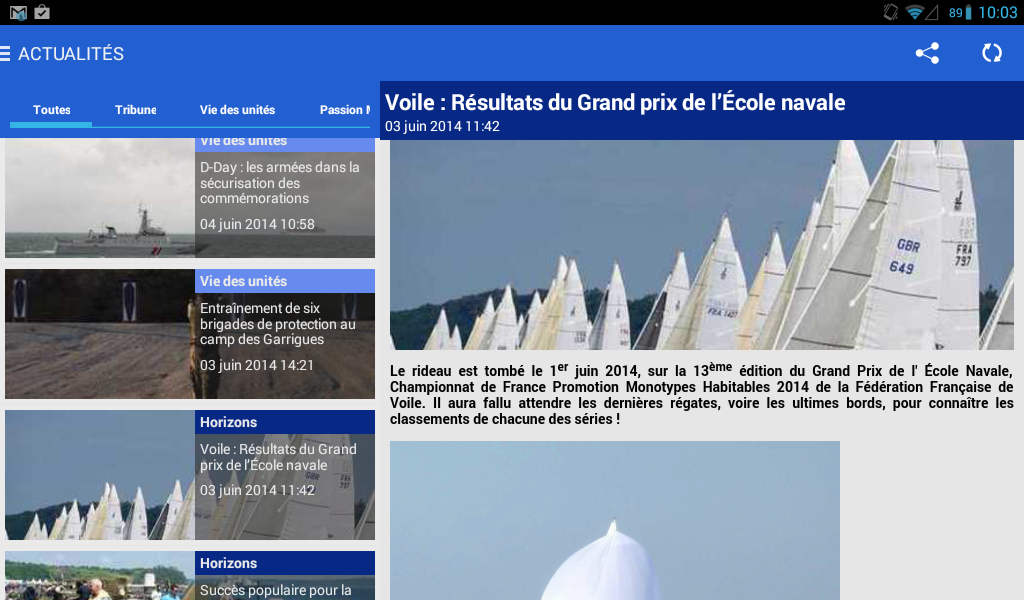Image resolution: width=1024 pixels, height=600 pixels.
Task: Click the ACTUALITÉS title
Action: point(71,54)
